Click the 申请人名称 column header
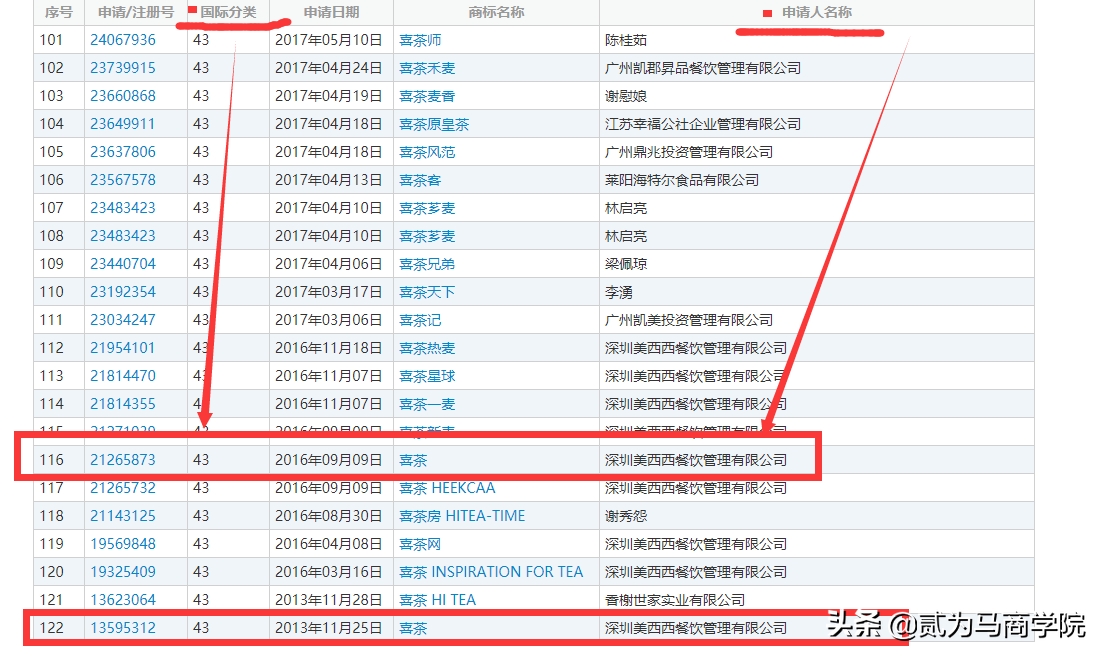 pyautogui.click(x=817, y=12)
